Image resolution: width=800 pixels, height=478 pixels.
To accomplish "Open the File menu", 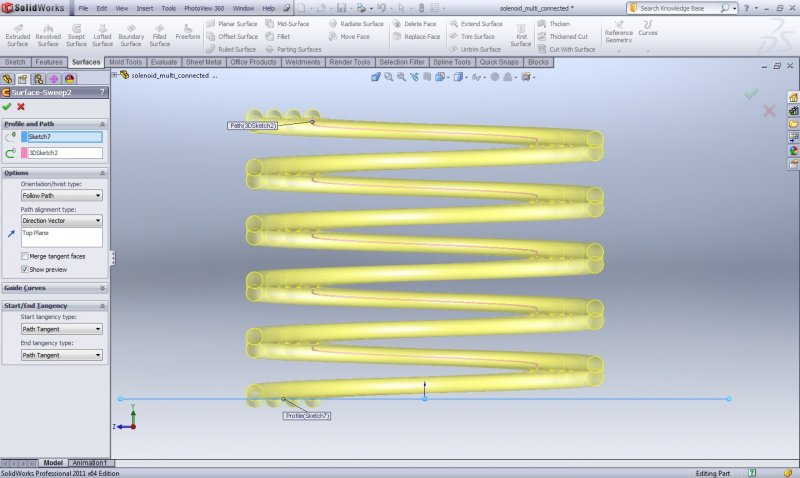I will coord(83,8).
